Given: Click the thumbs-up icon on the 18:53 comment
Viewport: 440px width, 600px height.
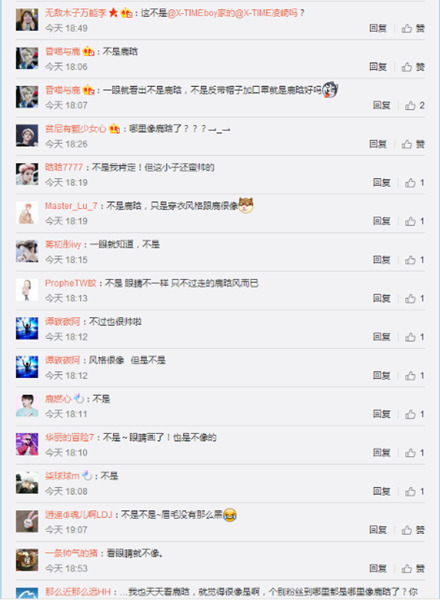Looking at the screenshot, I should click(x=407, y=569).
